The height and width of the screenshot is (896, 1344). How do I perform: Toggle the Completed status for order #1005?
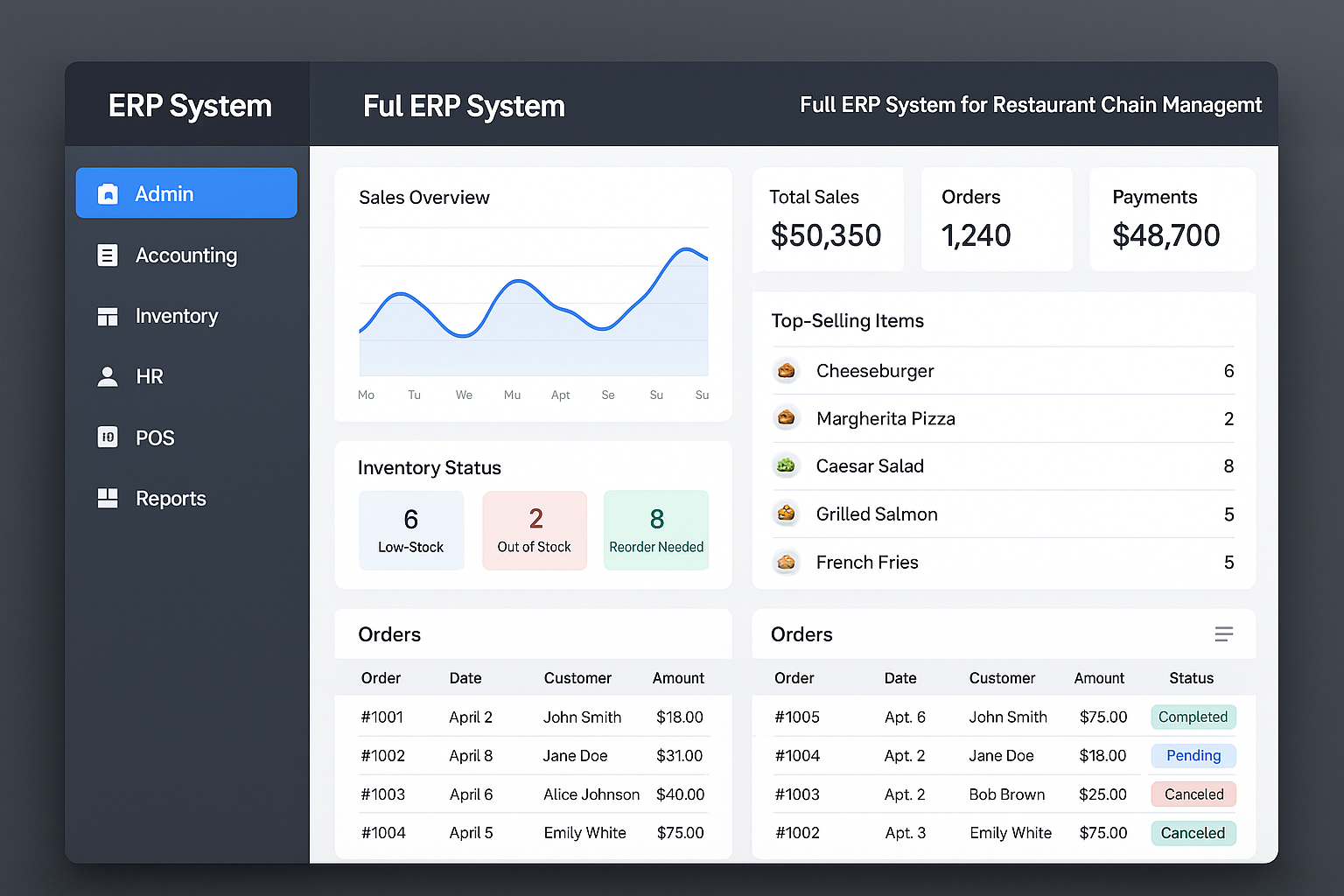click(x=1193, y=717)
